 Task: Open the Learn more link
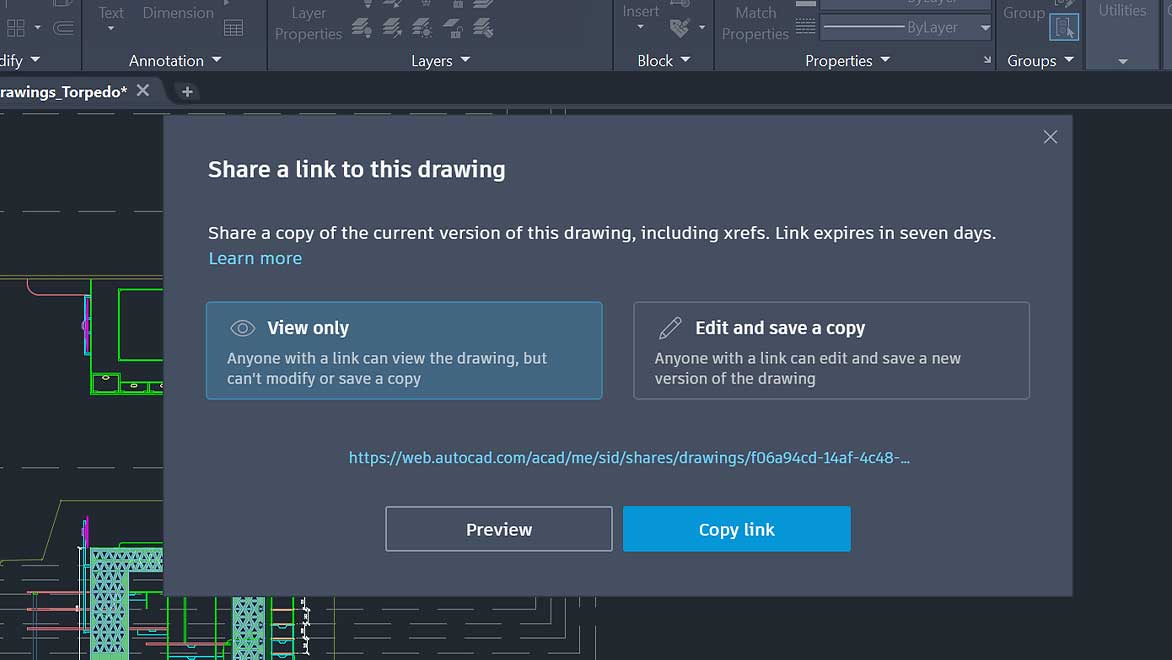255,258
